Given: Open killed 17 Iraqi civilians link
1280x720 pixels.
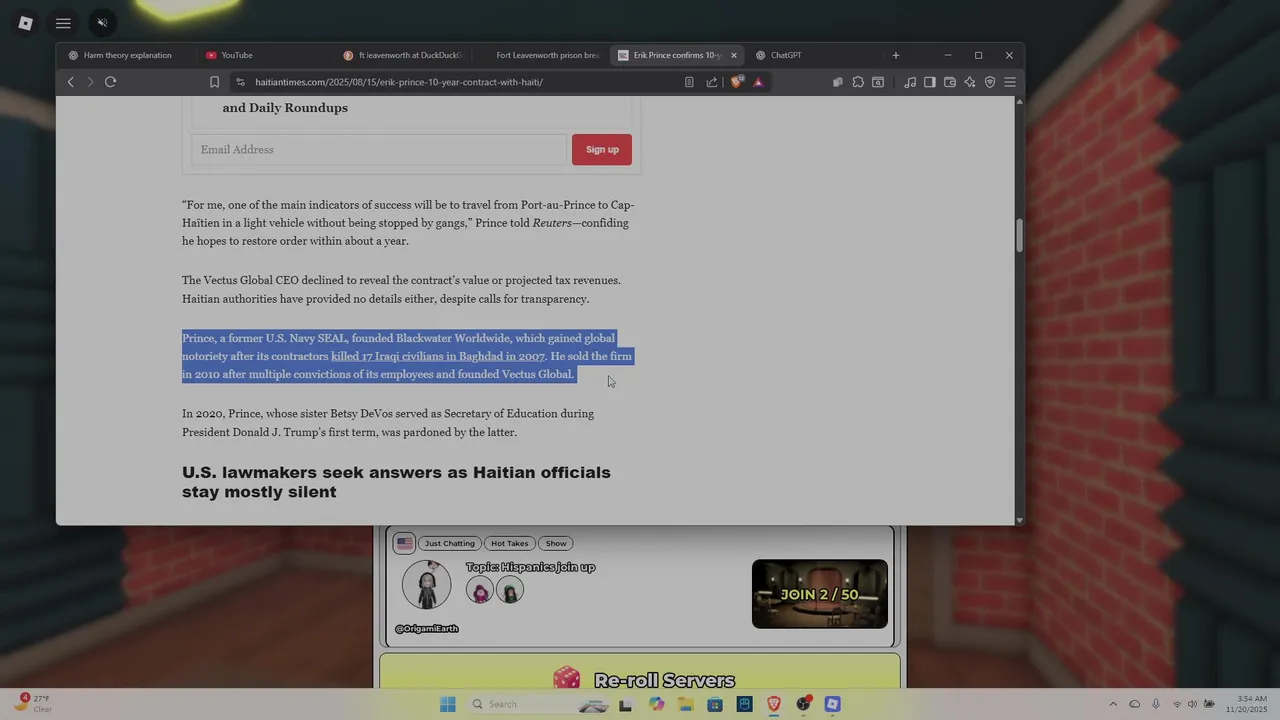Looking at the screenshot, I should [438, 356].
